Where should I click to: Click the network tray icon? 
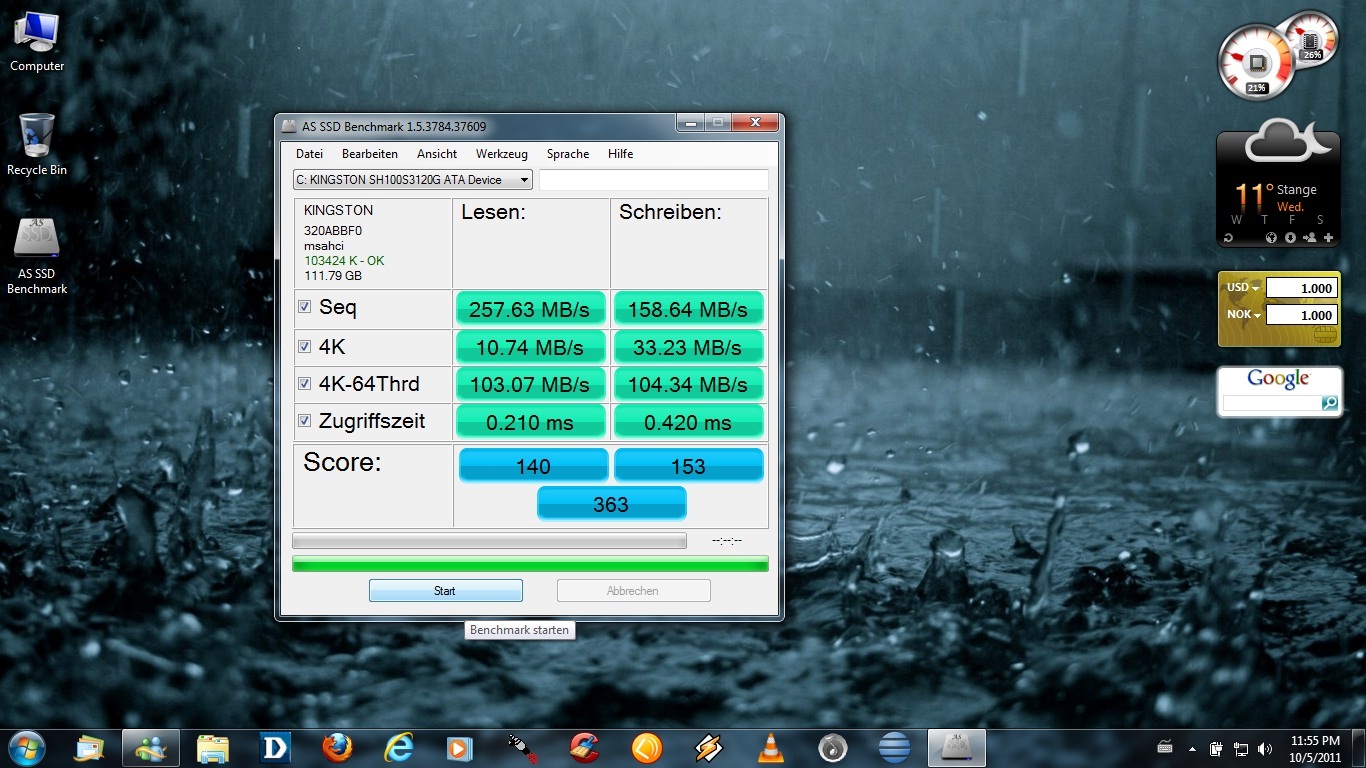pyautogui.click(x=1241, y=747)
